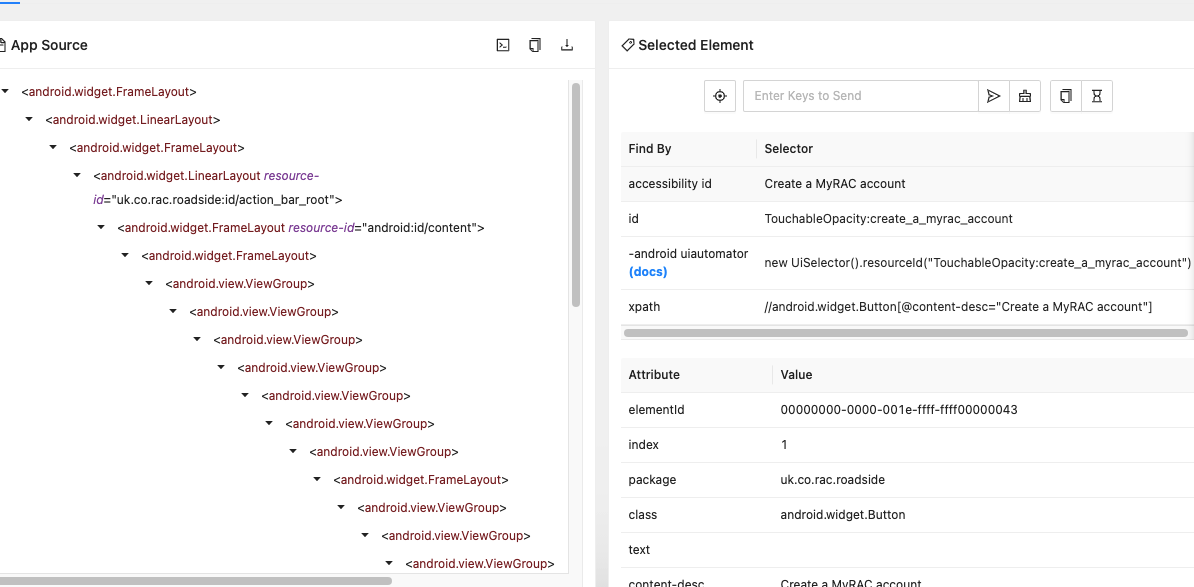
Task: Collapse the action_bar_root LinearLayout node arrow
Action: (77, 175)
